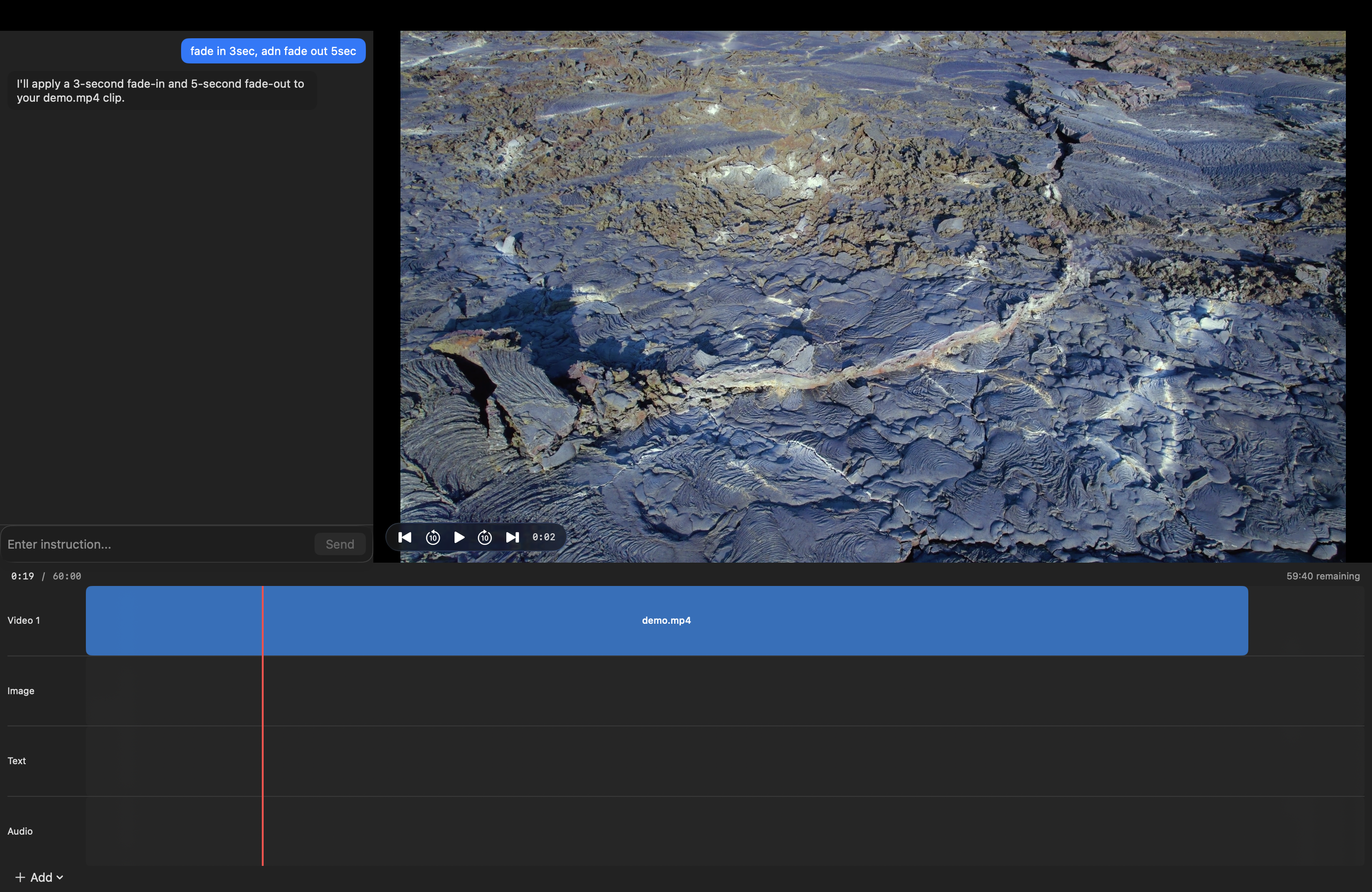Expand the Add track dropdown chevron
Viewport: 1372px width, 892px height.
59,877
